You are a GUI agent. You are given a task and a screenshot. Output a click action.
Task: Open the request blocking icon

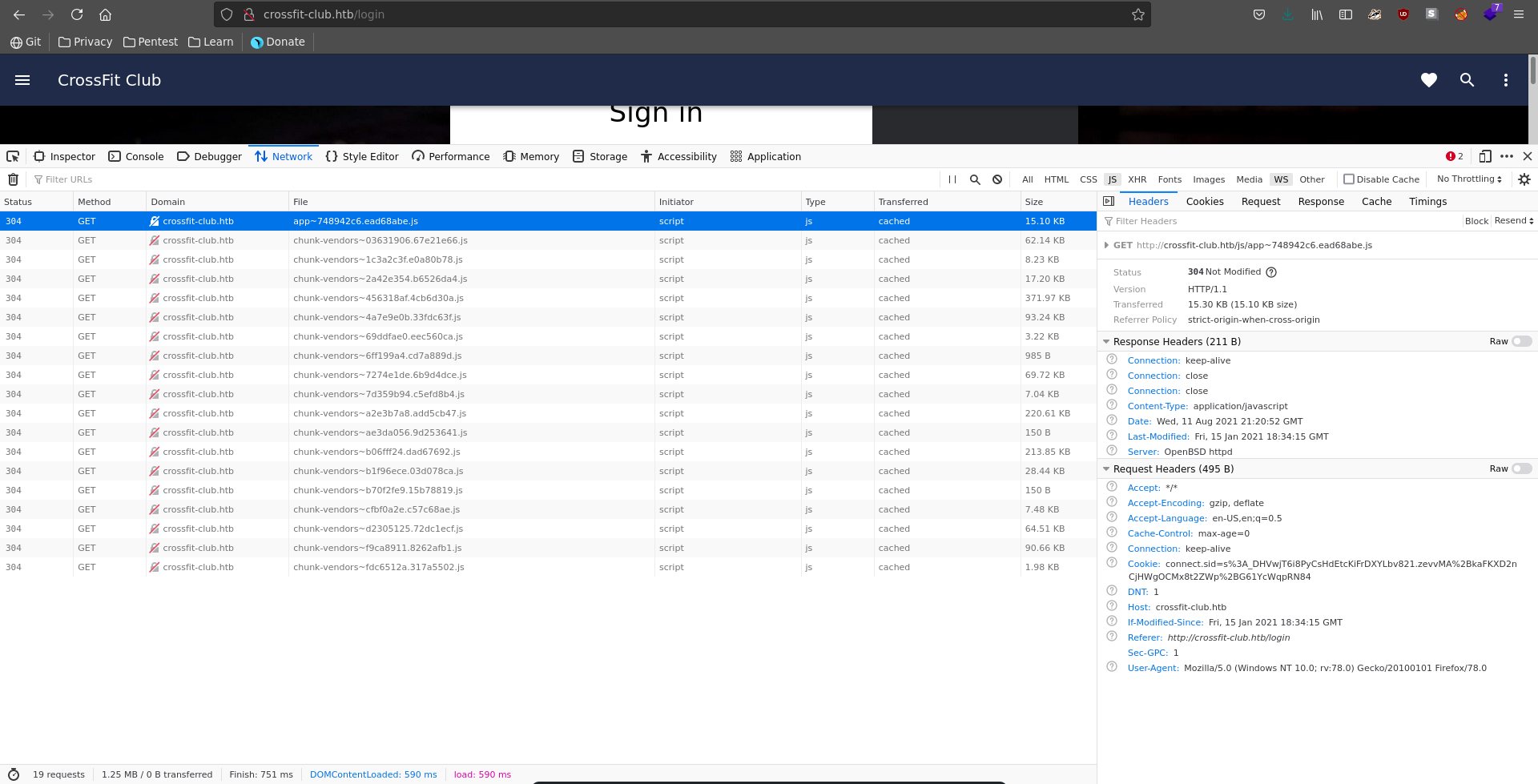(997, 179)
